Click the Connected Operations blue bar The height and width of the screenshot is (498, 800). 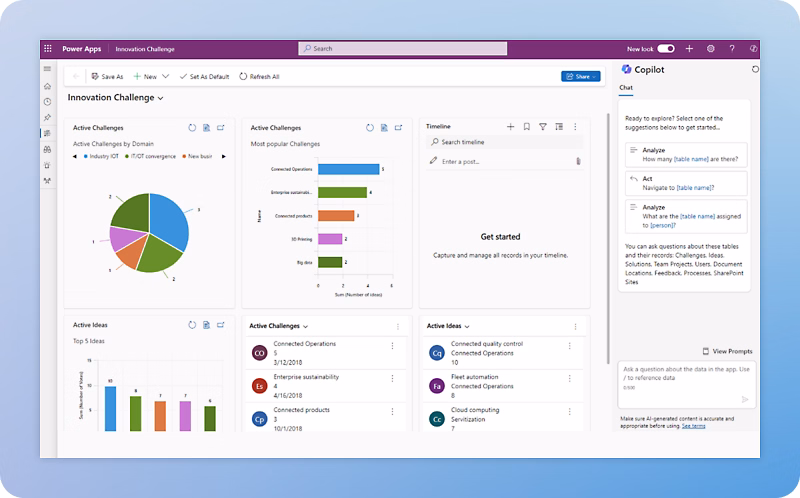point(348,169)
